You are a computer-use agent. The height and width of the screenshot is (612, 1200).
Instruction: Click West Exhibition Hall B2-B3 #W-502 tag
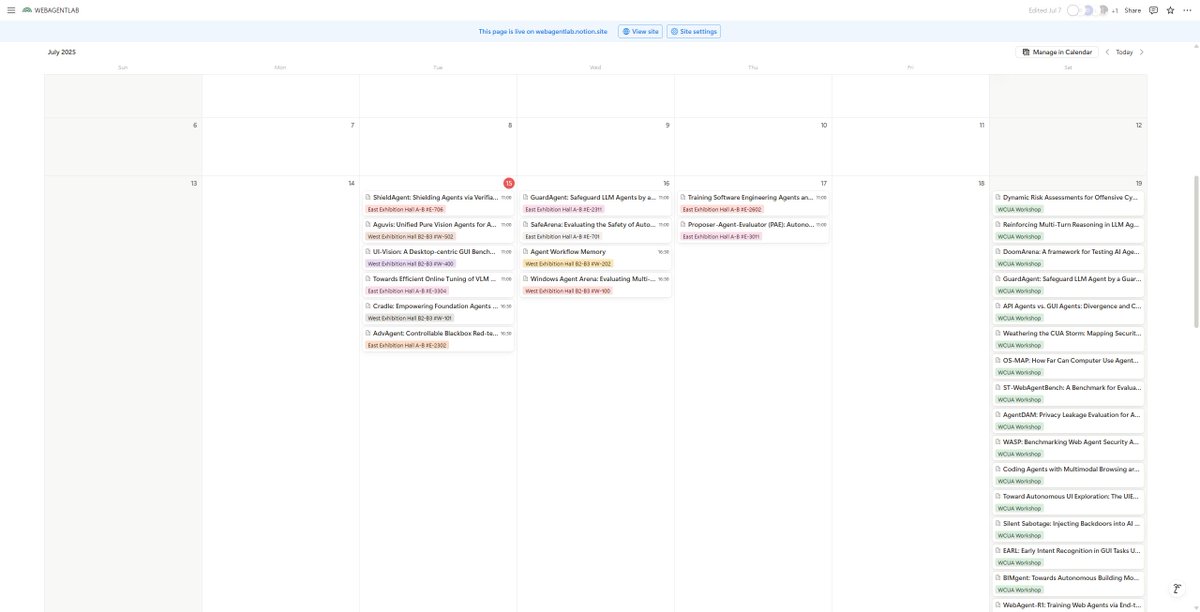tap(410, 237)
